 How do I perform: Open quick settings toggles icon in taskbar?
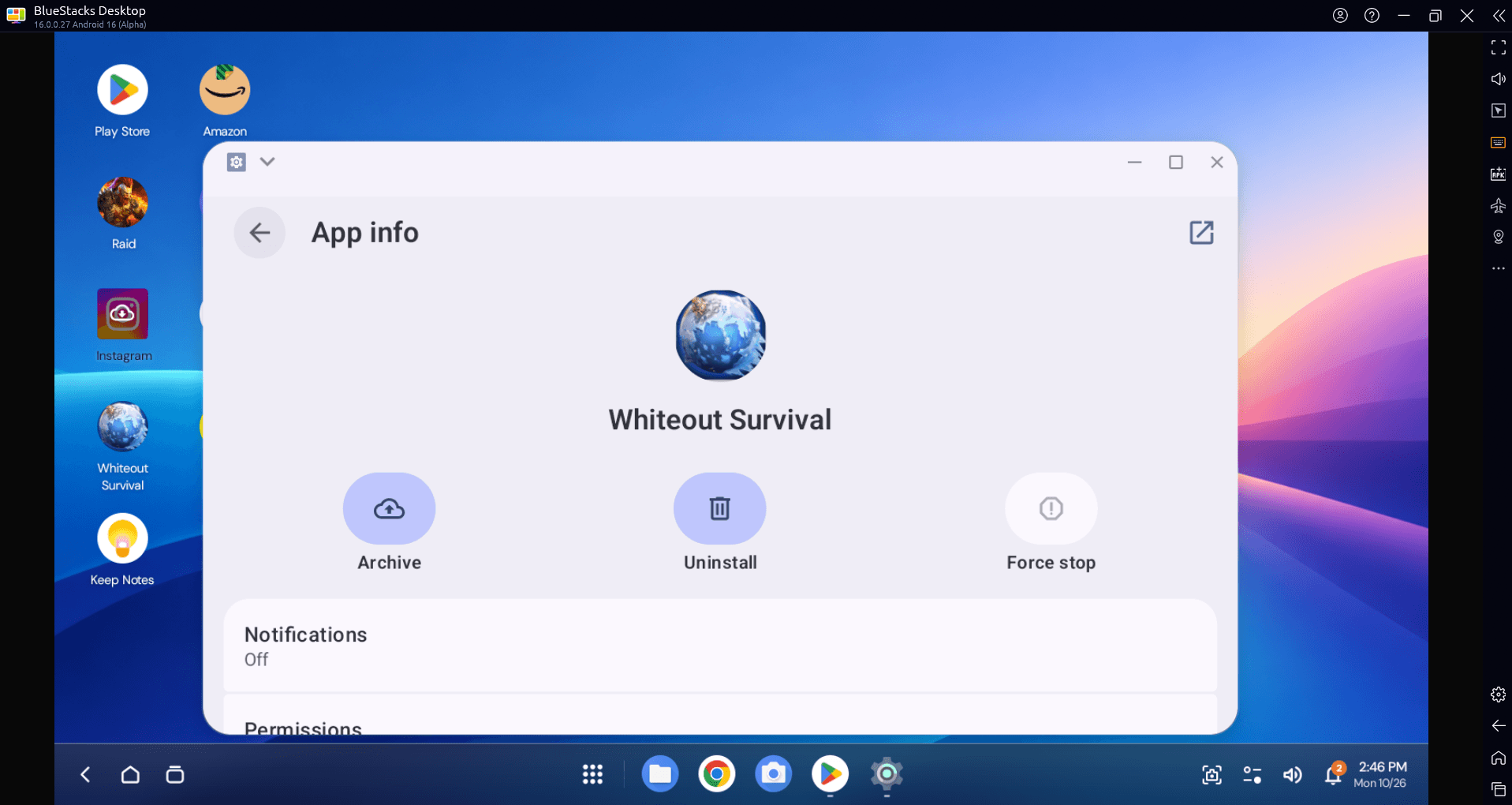tap(1253, 775)
